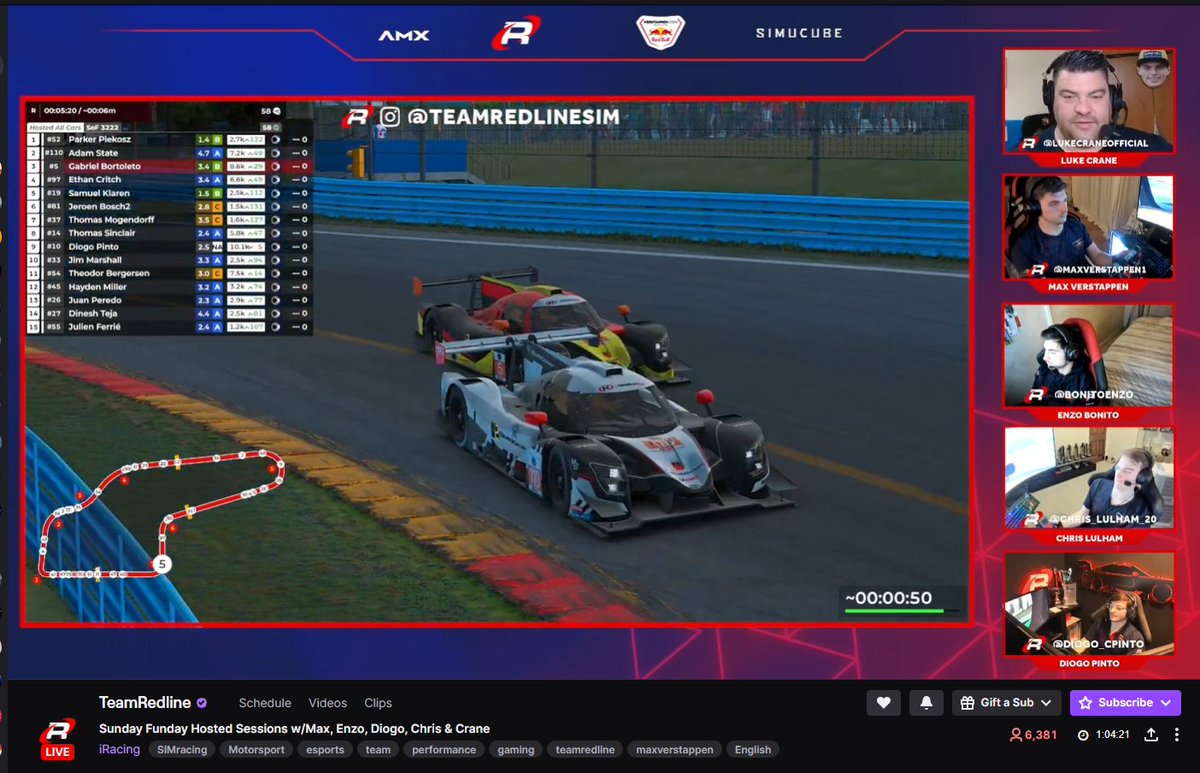Screen dimensions: 1200x773
Task: Click the stream uptime clock 1:04:21
Action: click(x=1105, y=735)
